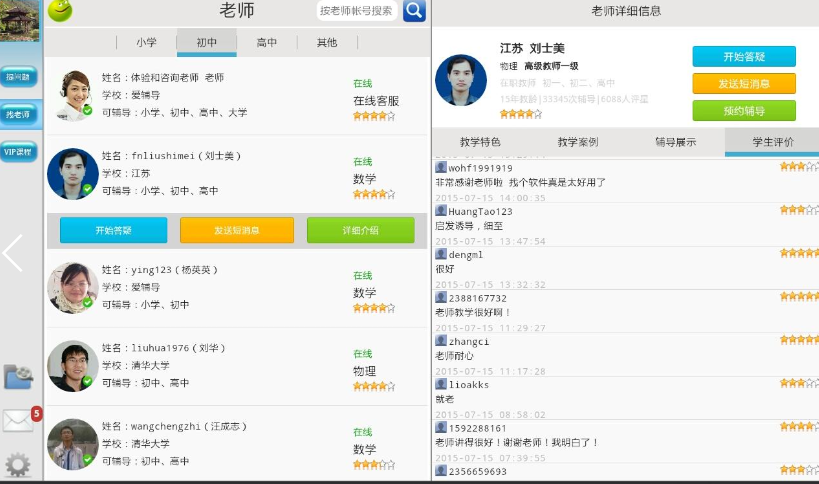Click avatar of fnliushimei teacher in list

73,174
